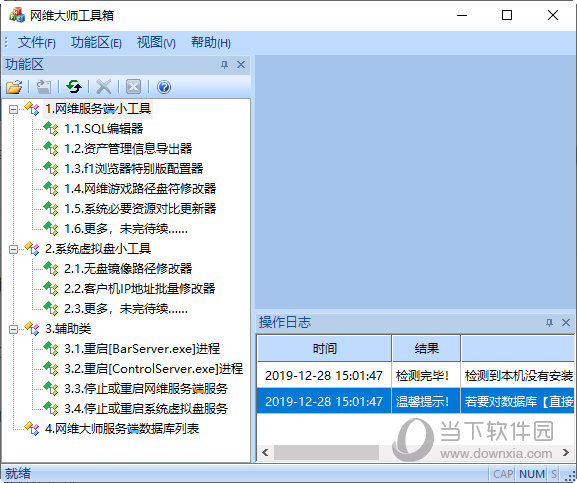Select 2.系统虚拟盘小工具 tree label
The width and height of the screenshot is (577, 483).
[98, 249]
